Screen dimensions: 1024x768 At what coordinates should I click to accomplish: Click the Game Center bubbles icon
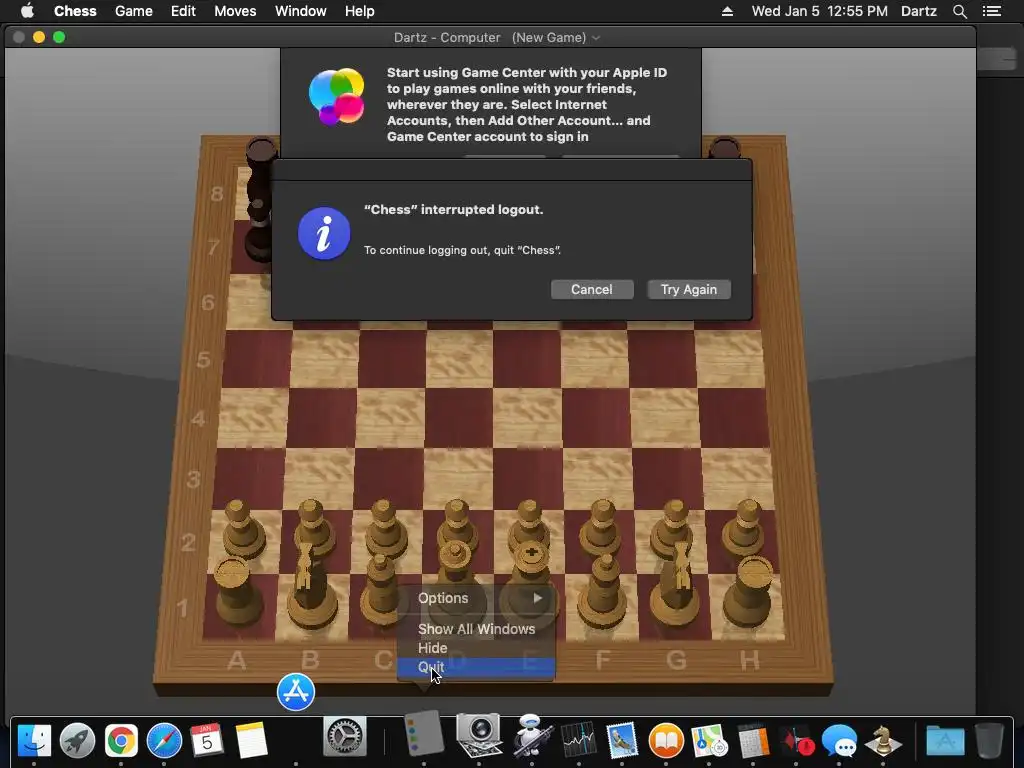[336, 96]
